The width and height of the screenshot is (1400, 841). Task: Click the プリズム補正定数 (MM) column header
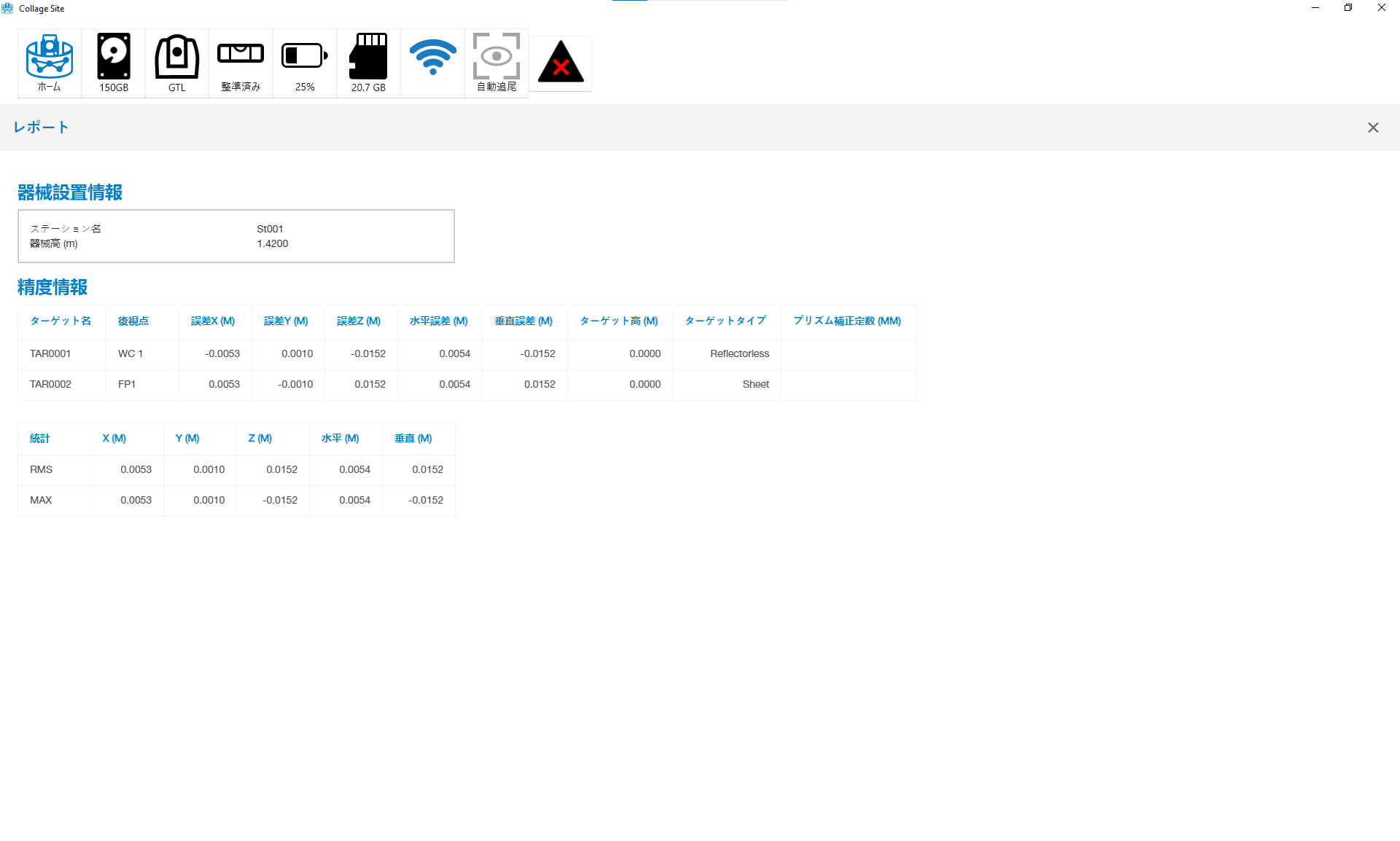pos(847,321)
